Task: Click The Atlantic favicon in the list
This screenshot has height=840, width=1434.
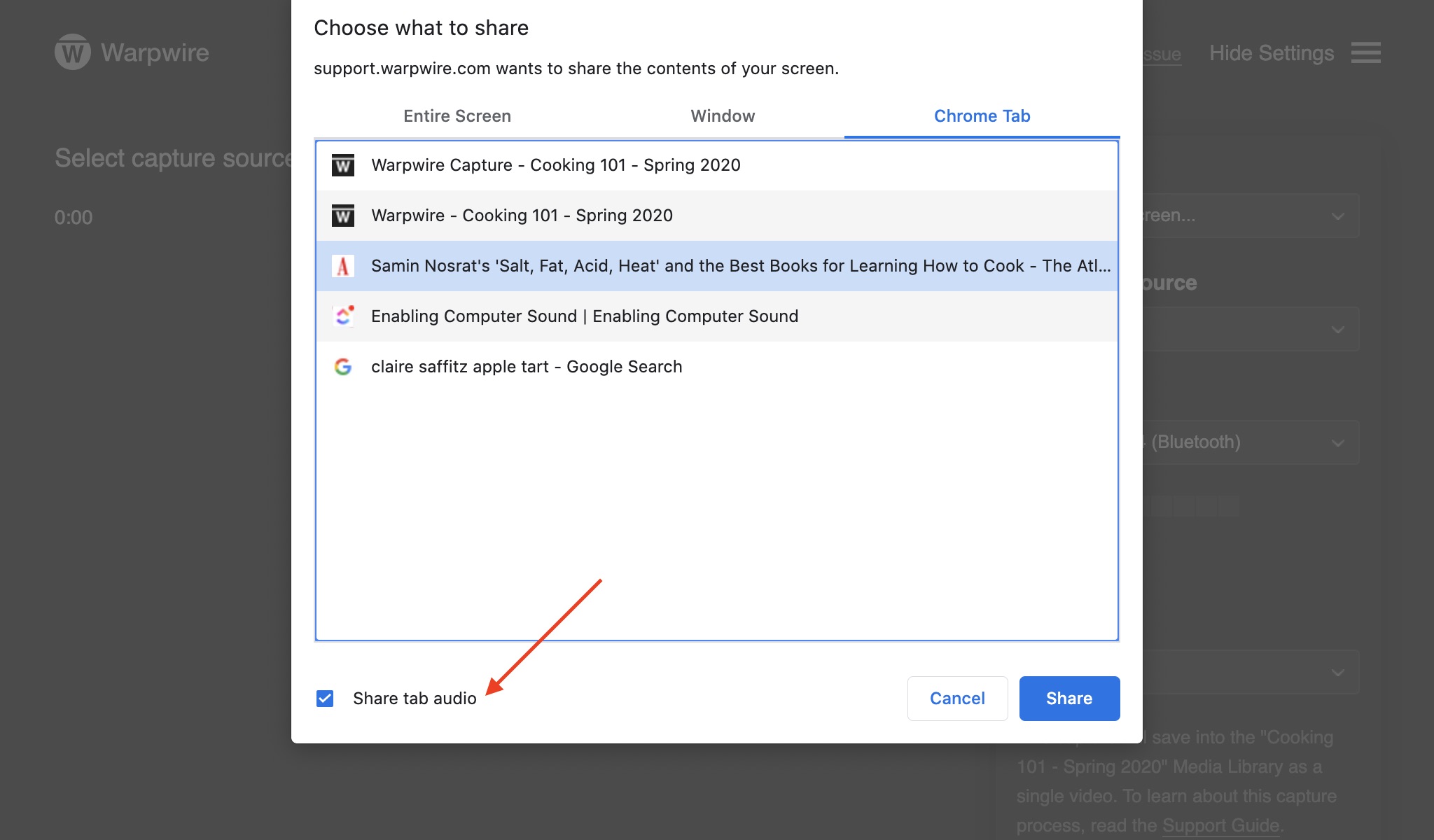Action: point(343,266)
